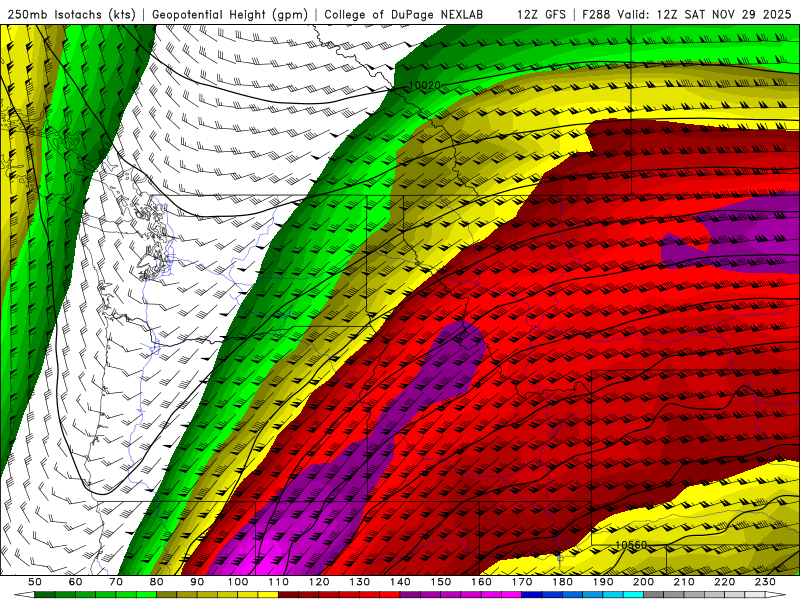Click the '12Z GFS' model run label
800x600 pixels.
point(542,15)
